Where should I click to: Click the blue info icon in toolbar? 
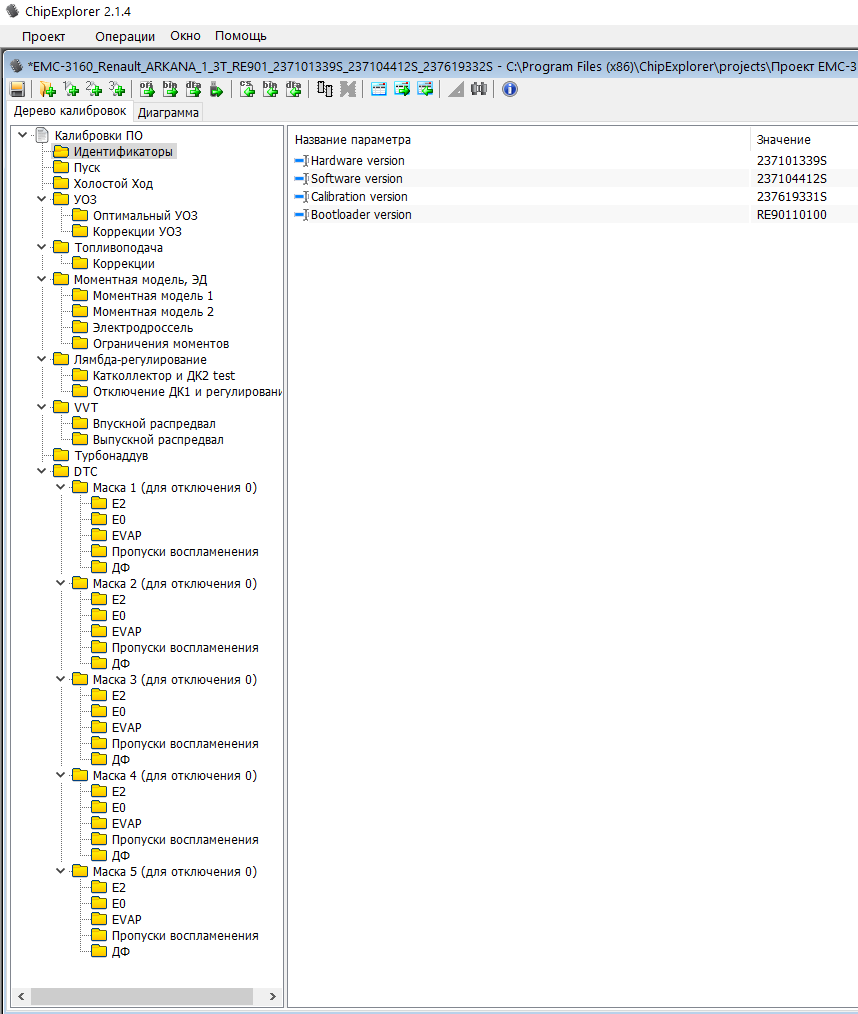click(510, 89)
